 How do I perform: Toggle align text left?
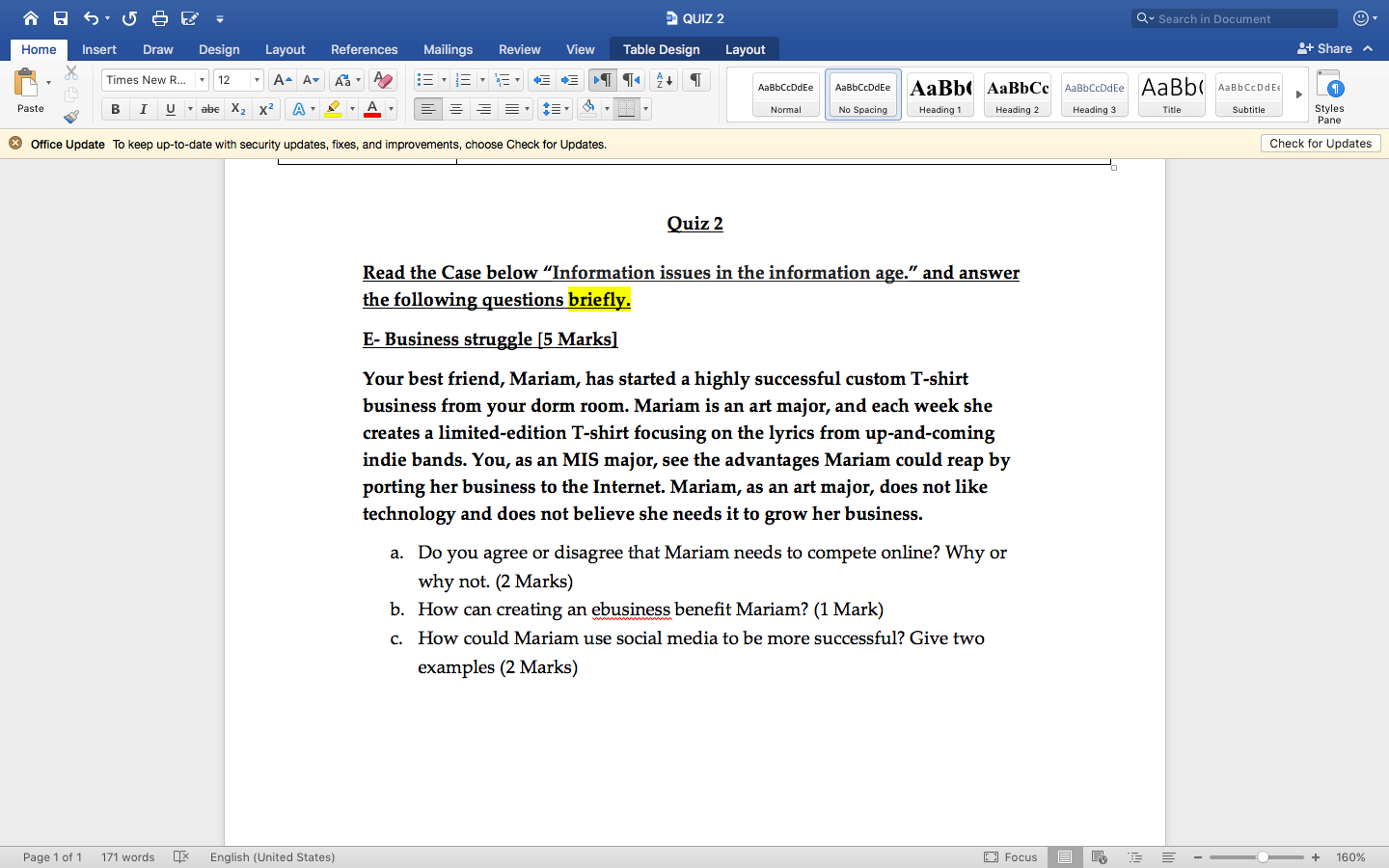[428, 109]
